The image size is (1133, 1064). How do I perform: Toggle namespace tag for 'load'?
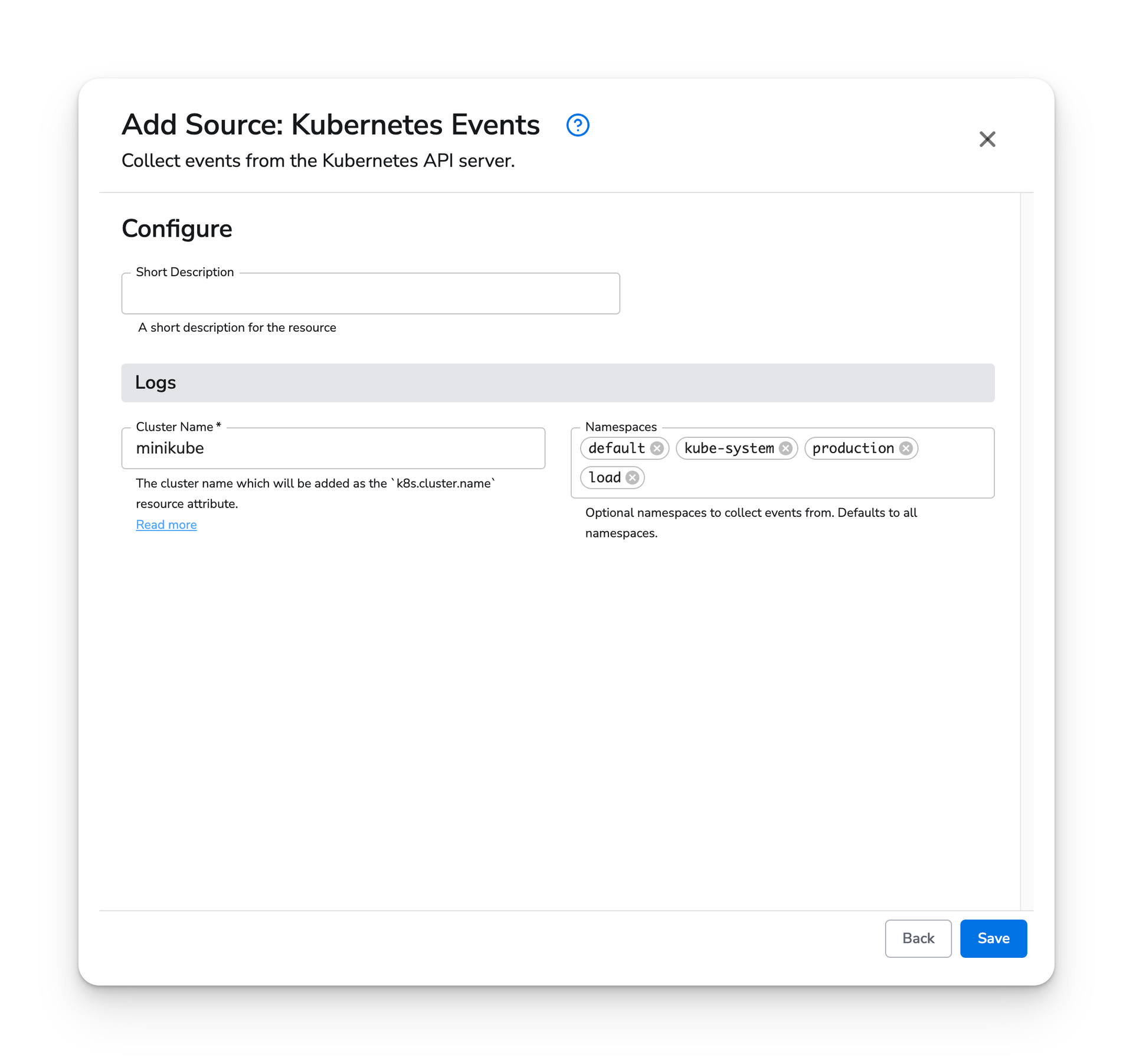633,477
